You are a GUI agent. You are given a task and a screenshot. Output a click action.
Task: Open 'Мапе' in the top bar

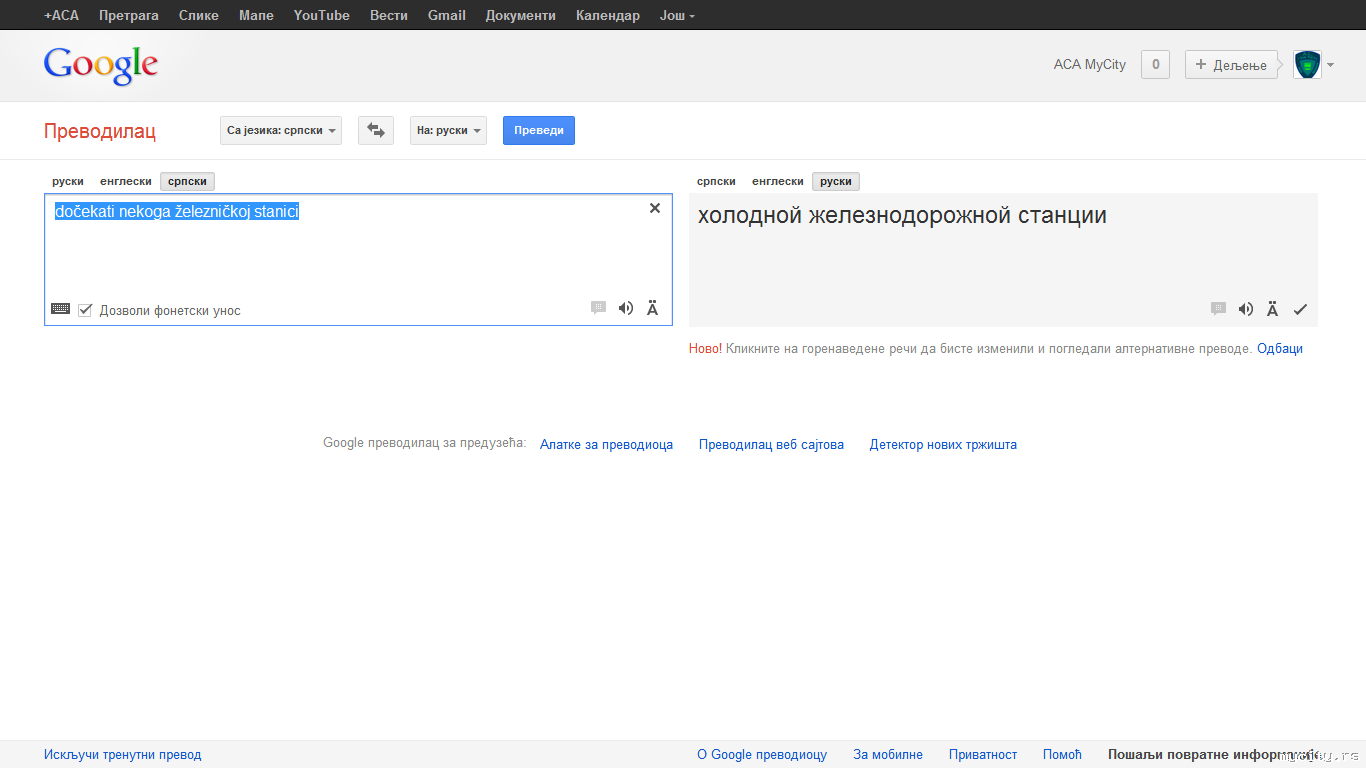pos(256,15)
